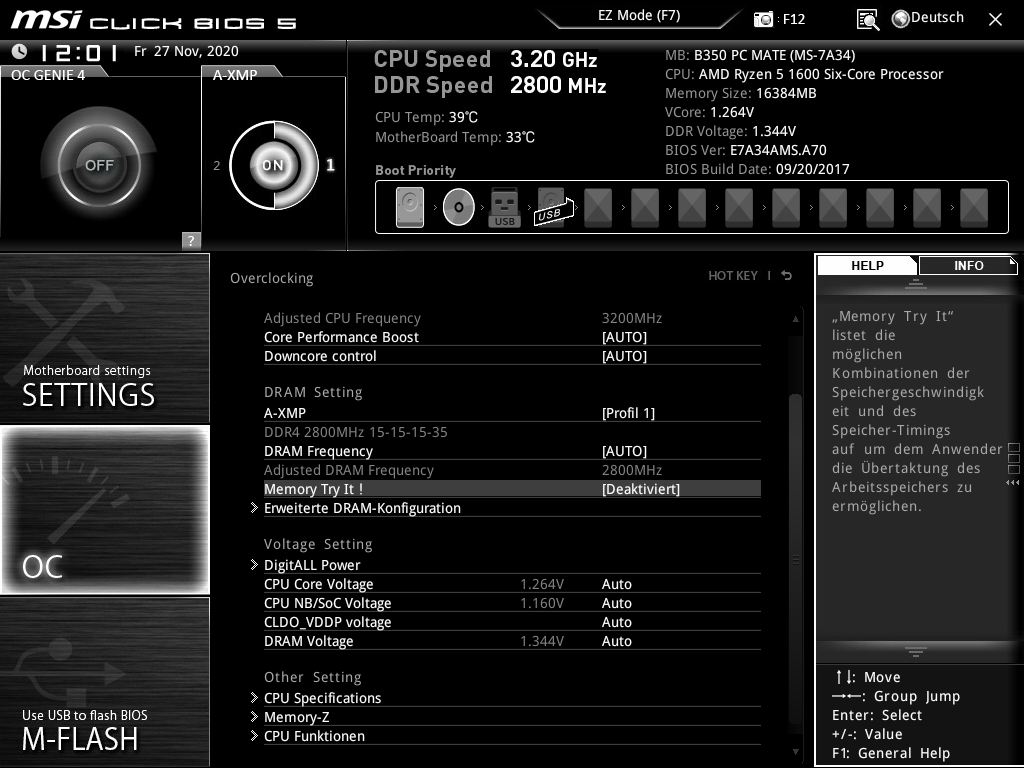Open the A-XMP [Profil 1] dropdown
The image size is (1024, 768).
(628, 413)
